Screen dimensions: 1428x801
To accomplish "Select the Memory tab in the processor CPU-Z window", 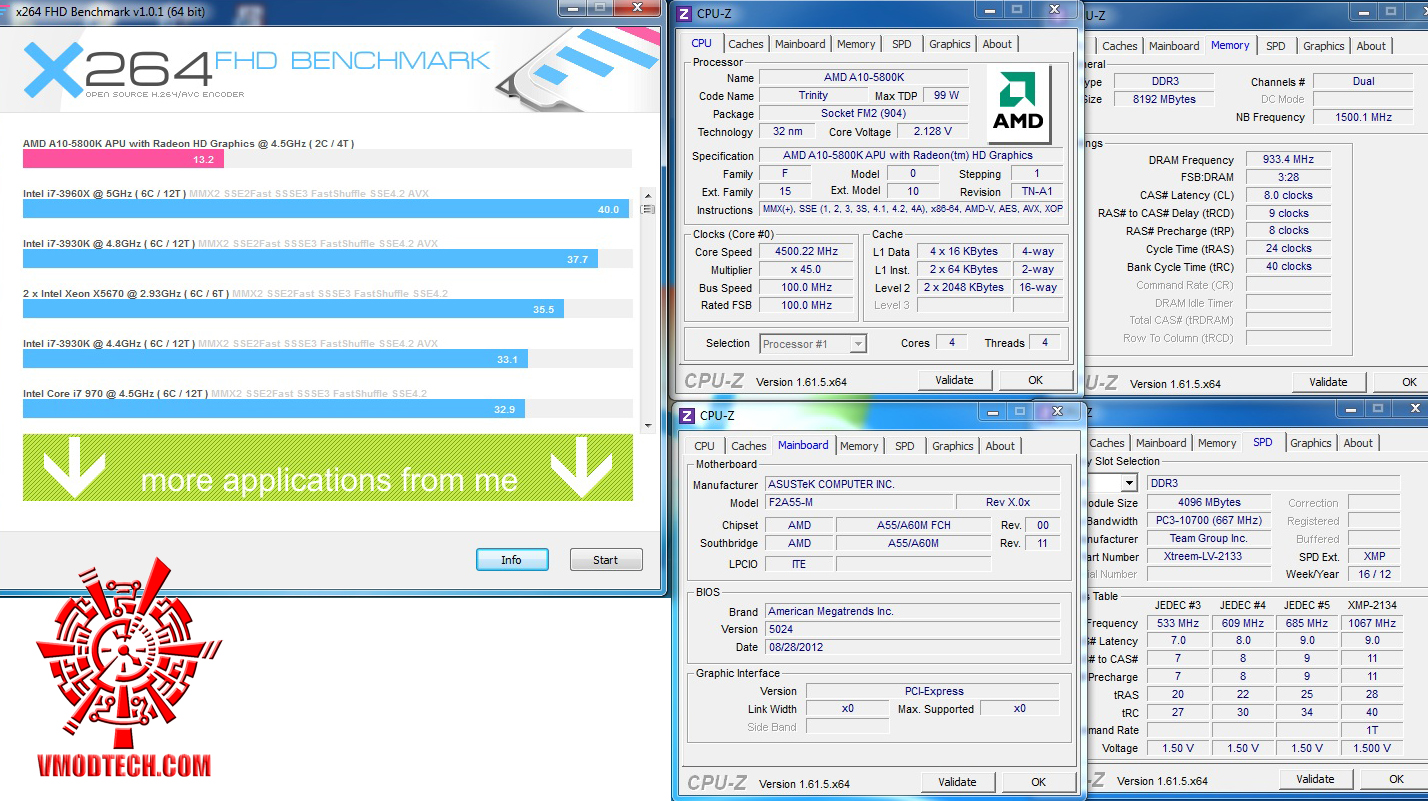I will (x=856, y=44).
